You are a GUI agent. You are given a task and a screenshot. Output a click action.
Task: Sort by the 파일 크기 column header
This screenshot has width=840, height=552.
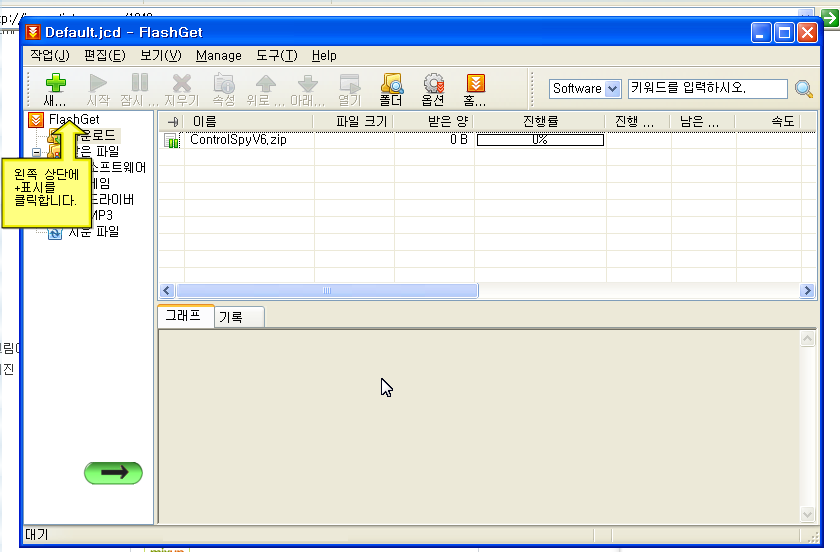coord(362,122)
